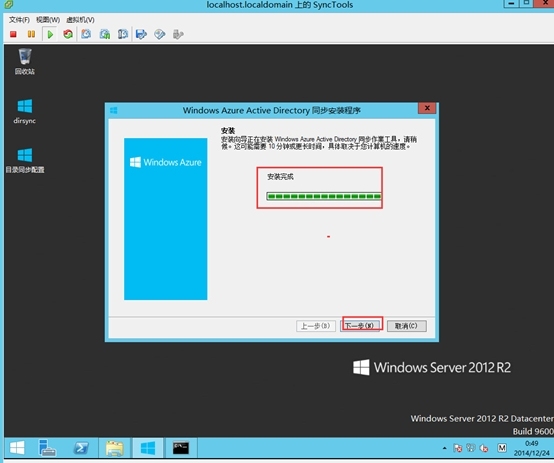The height and width of the screenshot is (463, 554).
Task: Select the Recycle Bin desktop icon
Action: (x=25, y=61)
